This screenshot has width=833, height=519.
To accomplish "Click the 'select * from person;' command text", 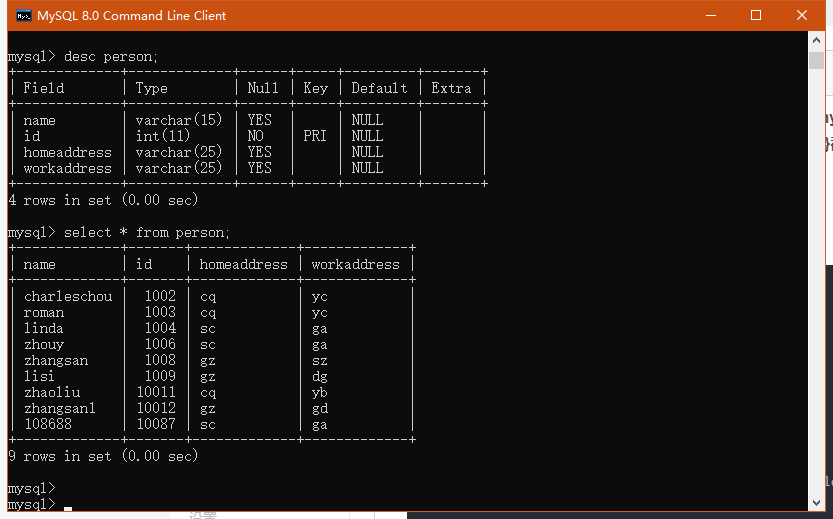I will click(x=147, y=233).
